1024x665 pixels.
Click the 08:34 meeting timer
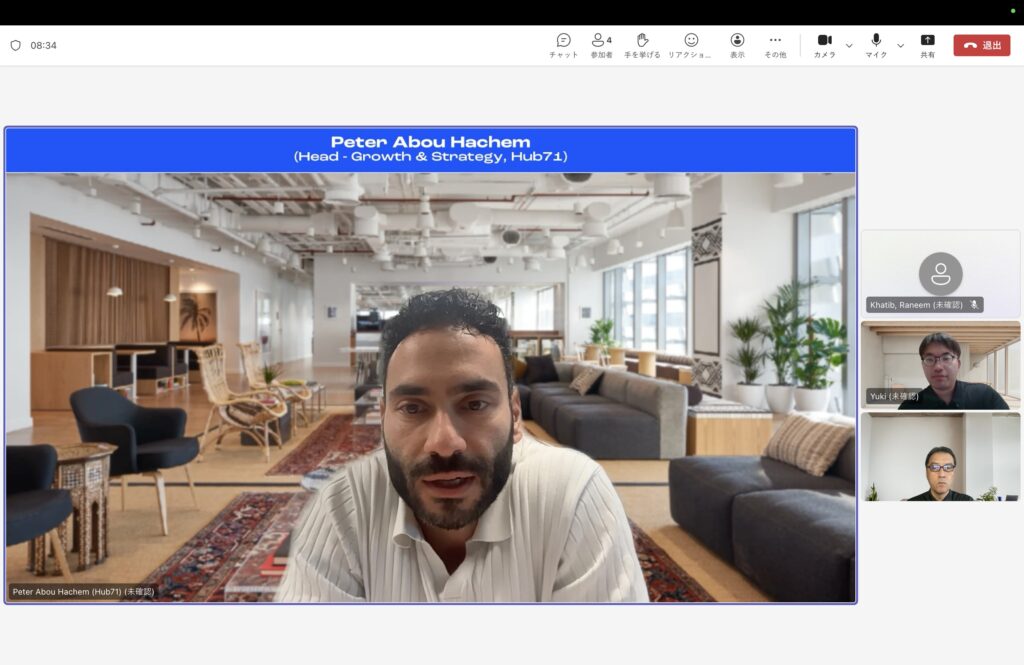coord(43,46)
